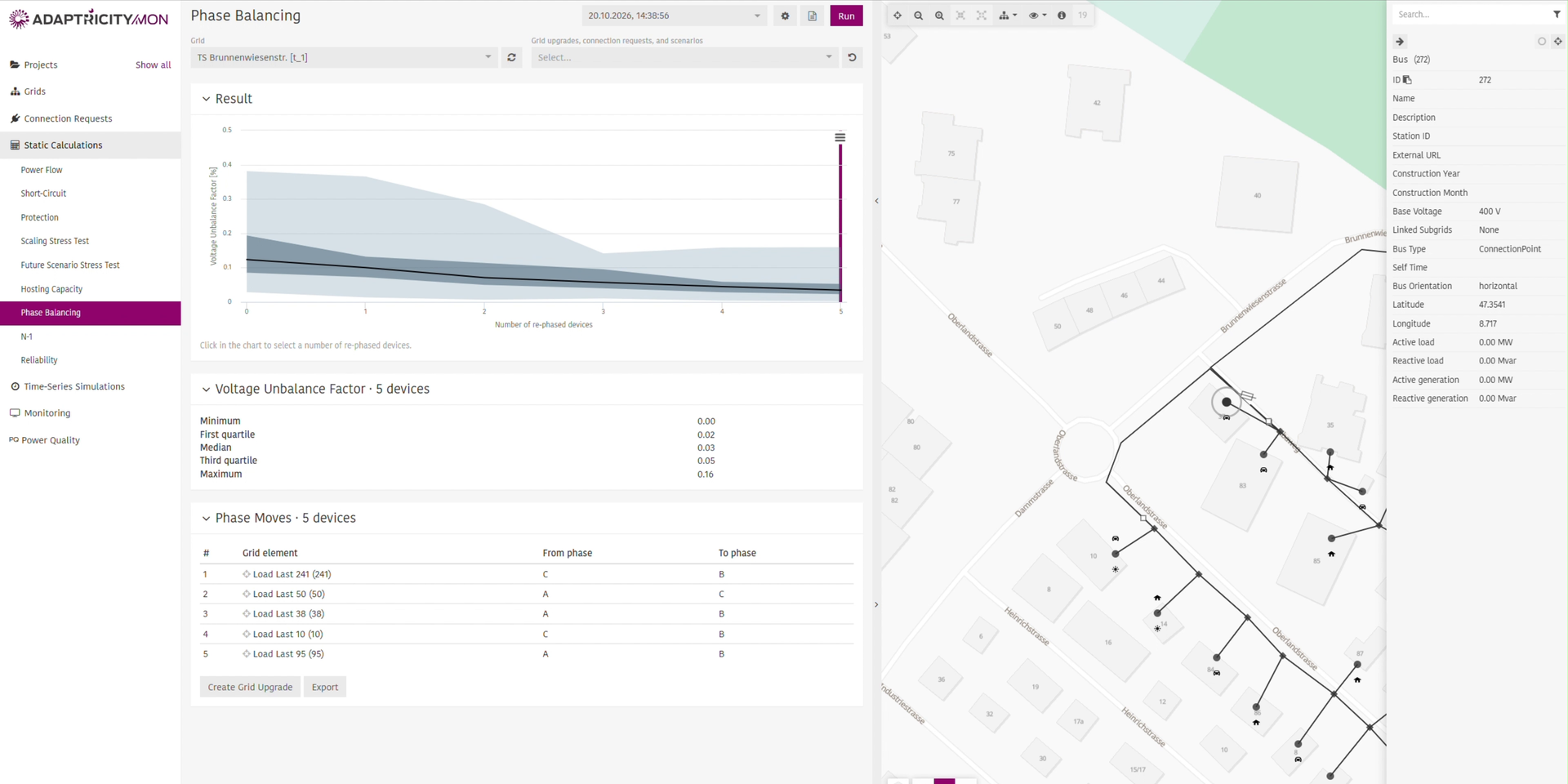Viewport: 1568px width, 784px height.
Task: Zoom out on the map
Action: tap(919, 16)
